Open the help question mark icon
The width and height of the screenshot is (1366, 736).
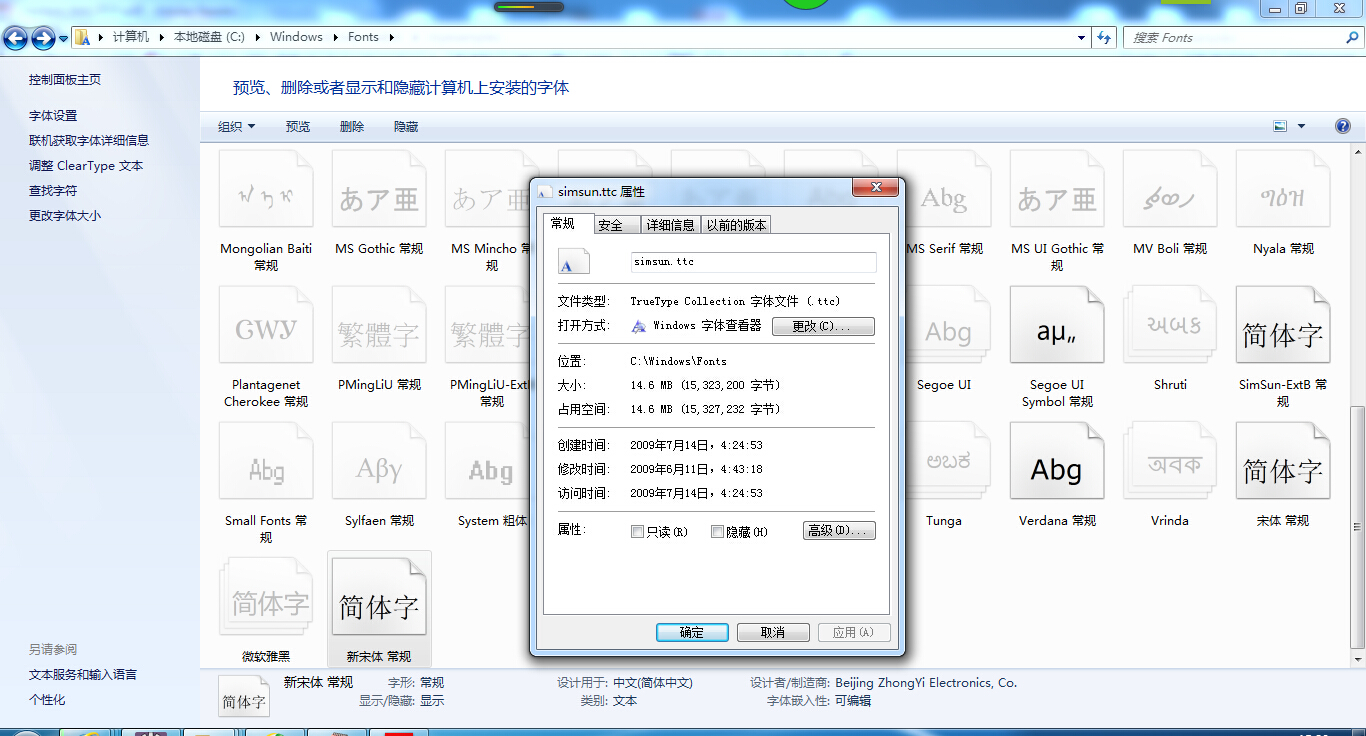click(x=1343, y=126)
